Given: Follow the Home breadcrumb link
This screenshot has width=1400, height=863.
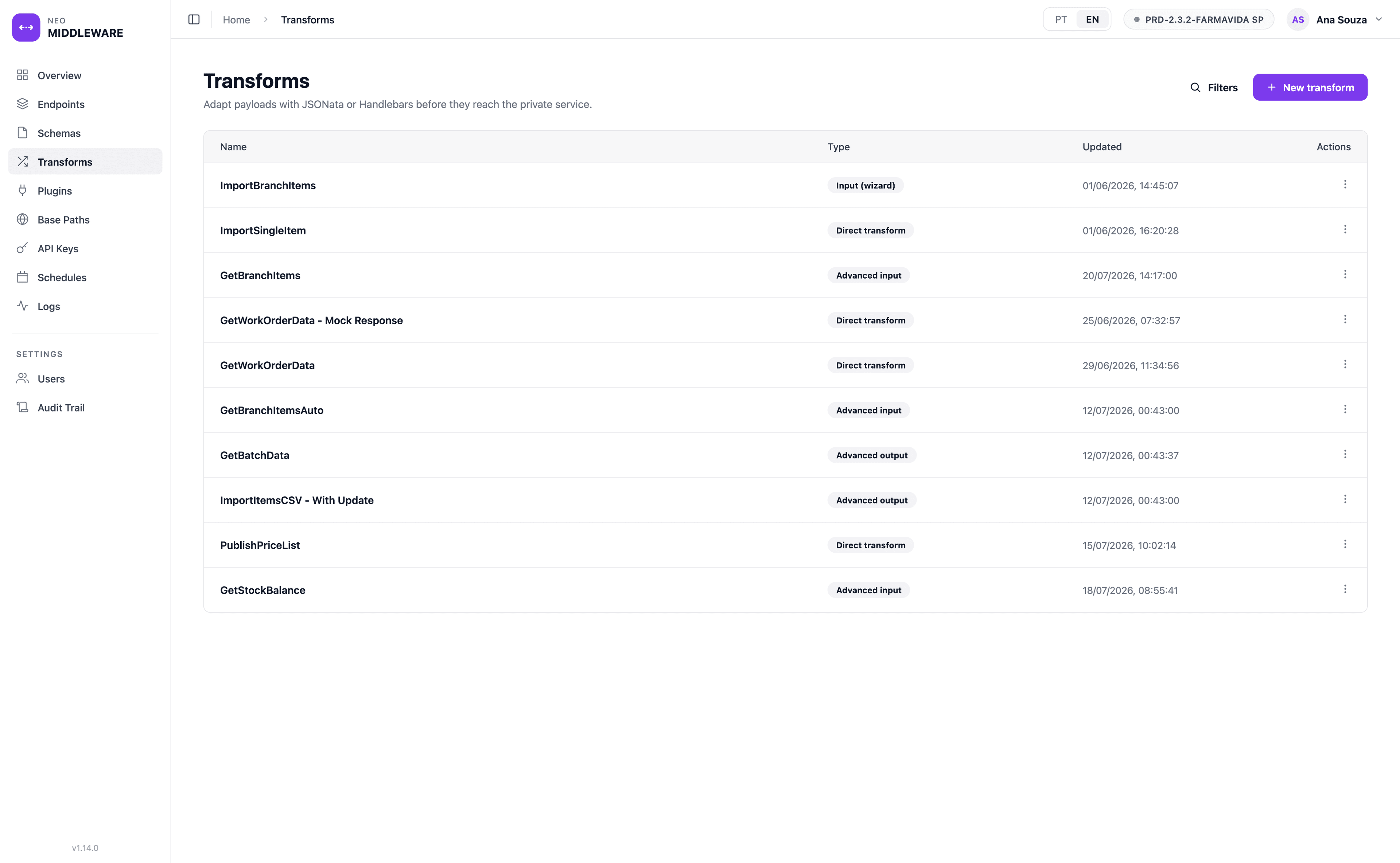Looking at the screenshot, I should coord(236,19).
